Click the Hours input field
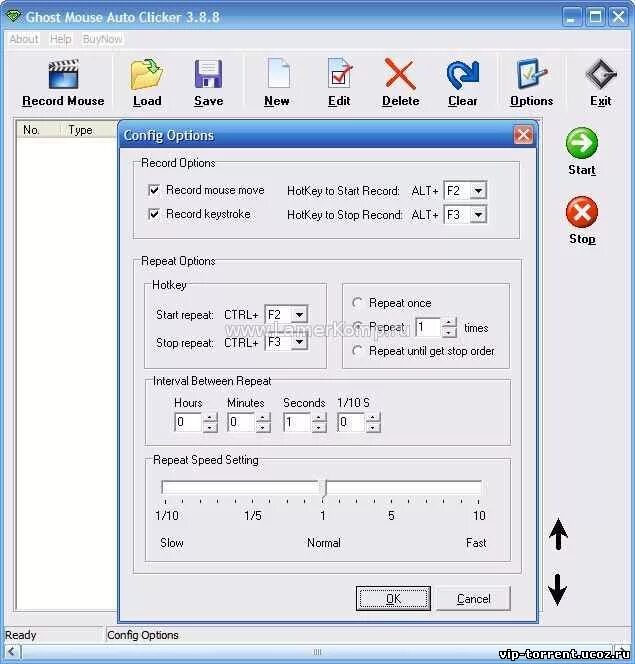The width and height of the screenshot is (635, 664). tap(188, 422)
